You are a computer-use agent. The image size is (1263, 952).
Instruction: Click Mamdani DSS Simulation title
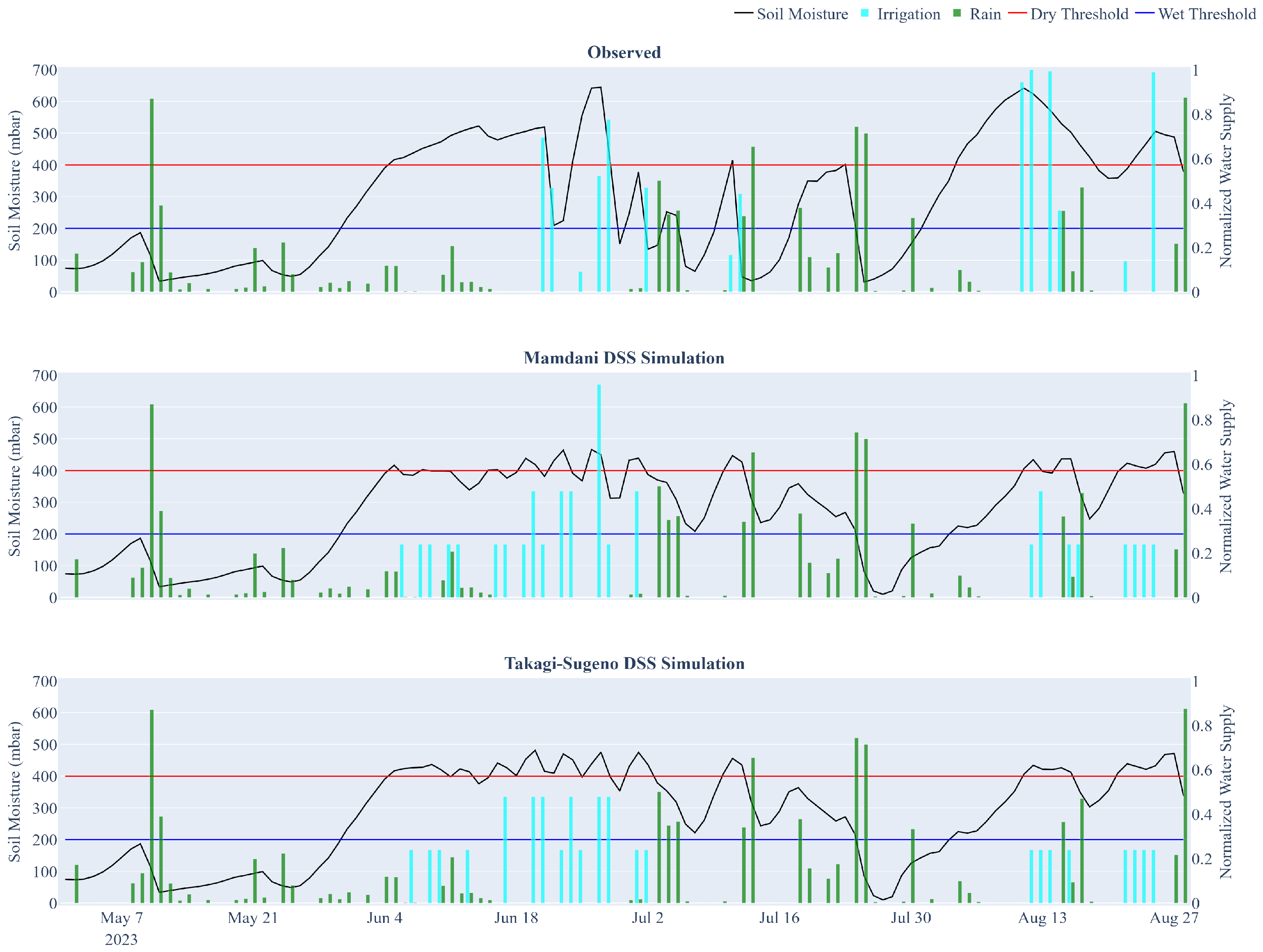click(x=624, y=358)
